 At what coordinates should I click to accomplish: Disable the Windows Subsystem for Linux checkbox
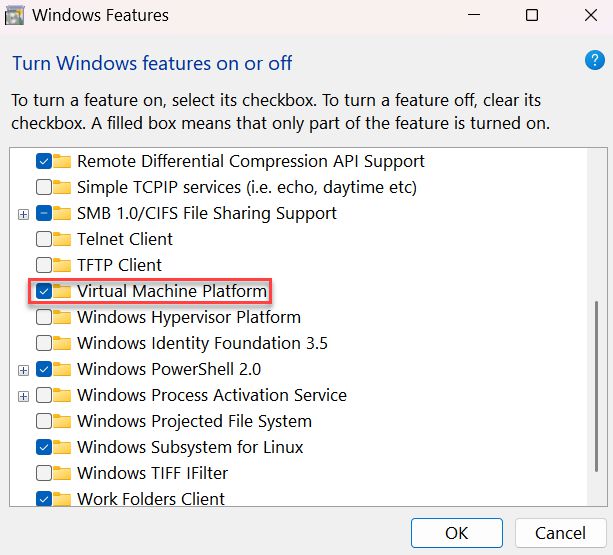click(x=44, y=447)
